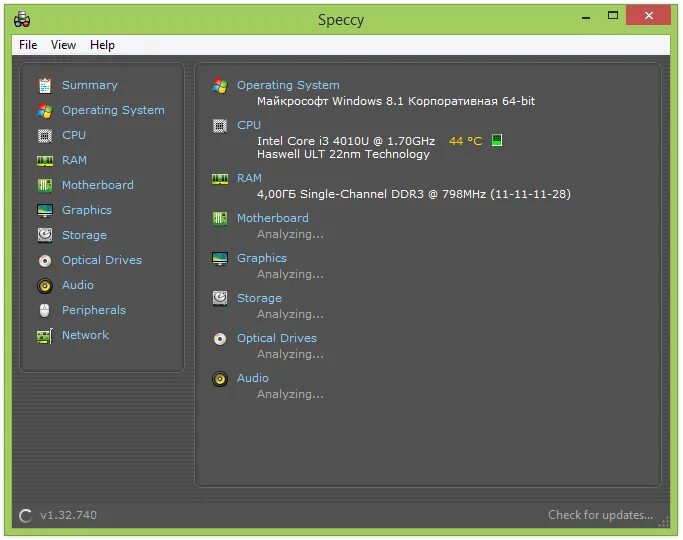The image size is (683, 540).
Task: Click the Motherboard icon in sidebar
Action: tap(45, 186)
